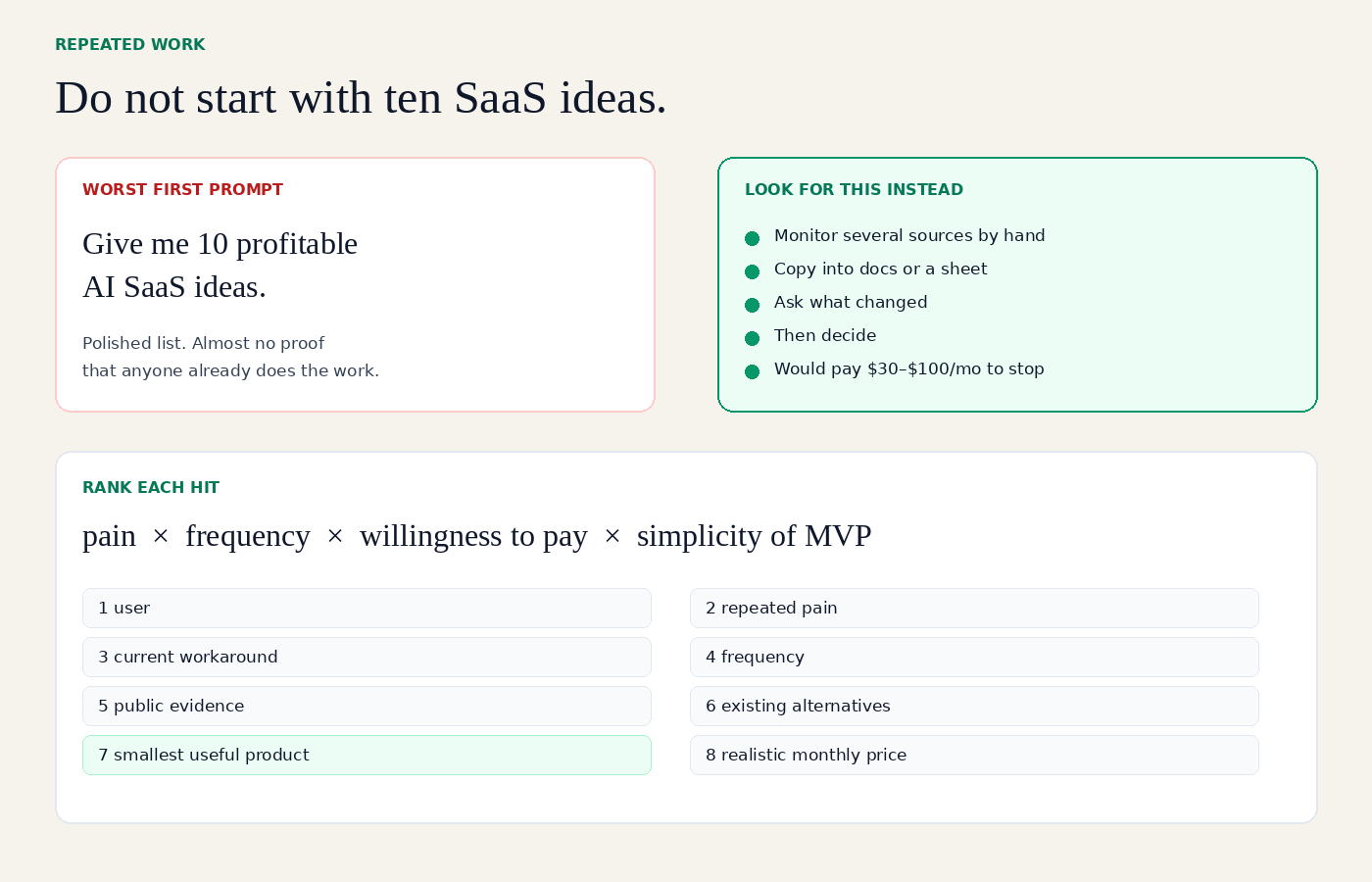The height and width of the screenshot is (882, 1372).
Task: Choose the 3 current workaround box
Action: [x=367, y=657]
